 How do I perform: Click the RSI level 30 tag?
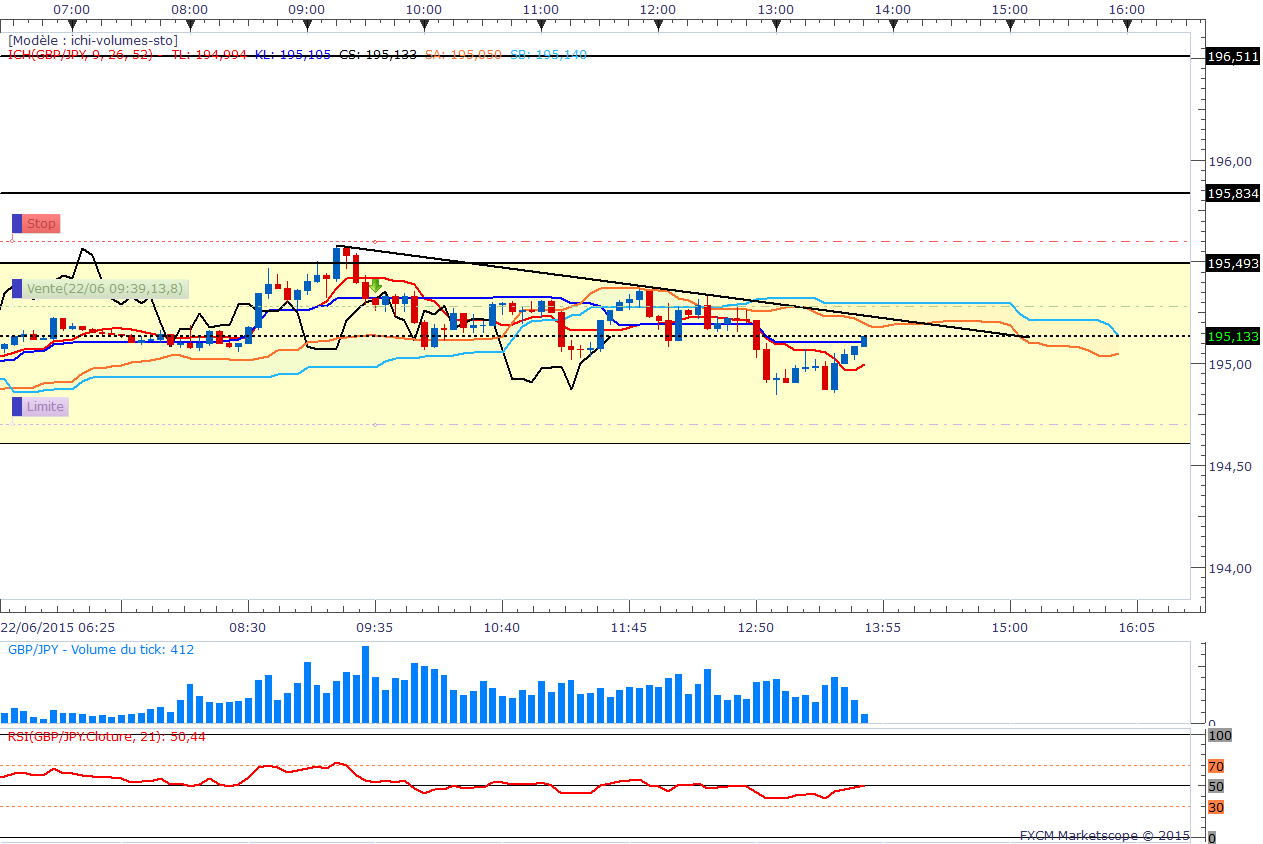tap(1216, 808)
